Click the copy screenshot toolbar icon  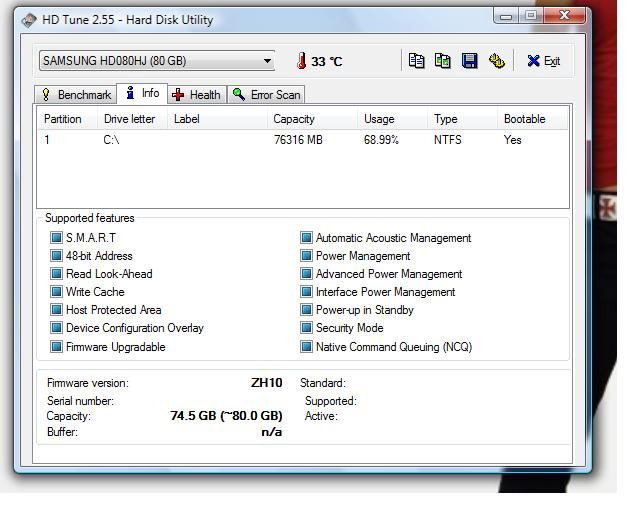click(442, 61)
